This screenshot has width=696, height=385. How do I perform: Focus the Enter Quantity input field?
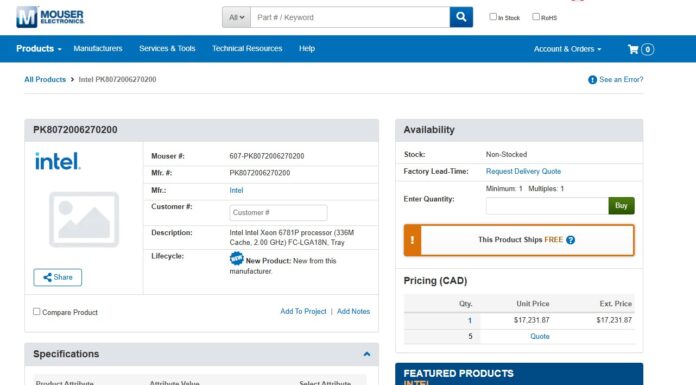tap(547, 206)
